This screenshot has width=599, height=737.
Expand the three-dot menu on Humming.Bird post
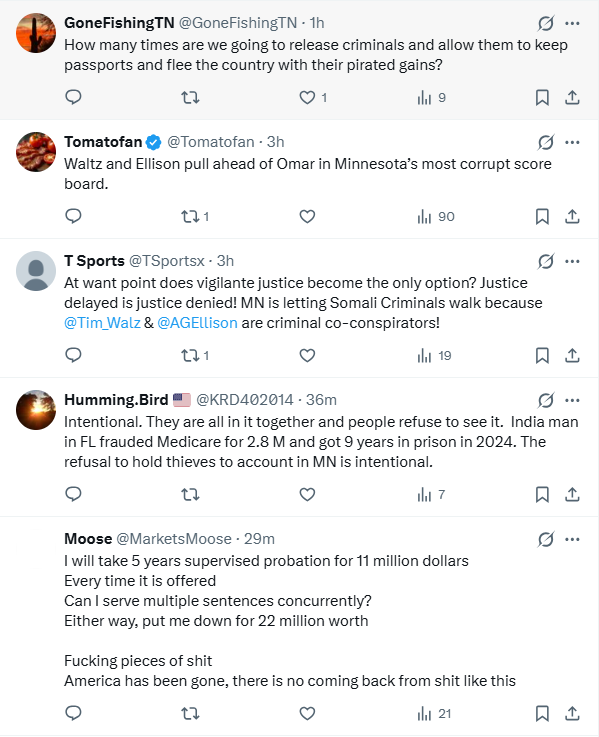(x=572, y=400)
